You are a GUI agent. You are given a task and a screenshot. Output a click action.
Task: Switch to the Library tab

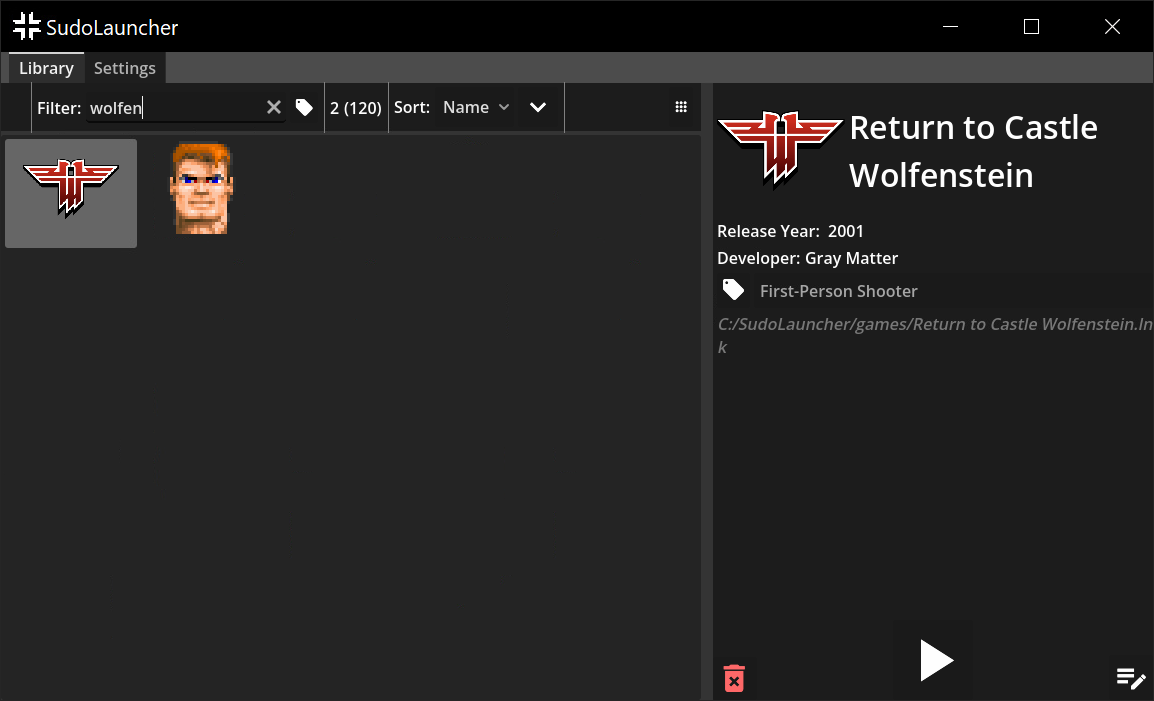pyautogui.click(x=46, y=68)
